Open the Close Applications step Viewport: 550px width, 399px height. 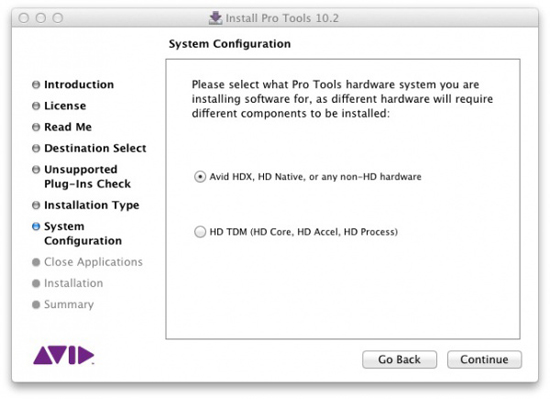point(93,262)
